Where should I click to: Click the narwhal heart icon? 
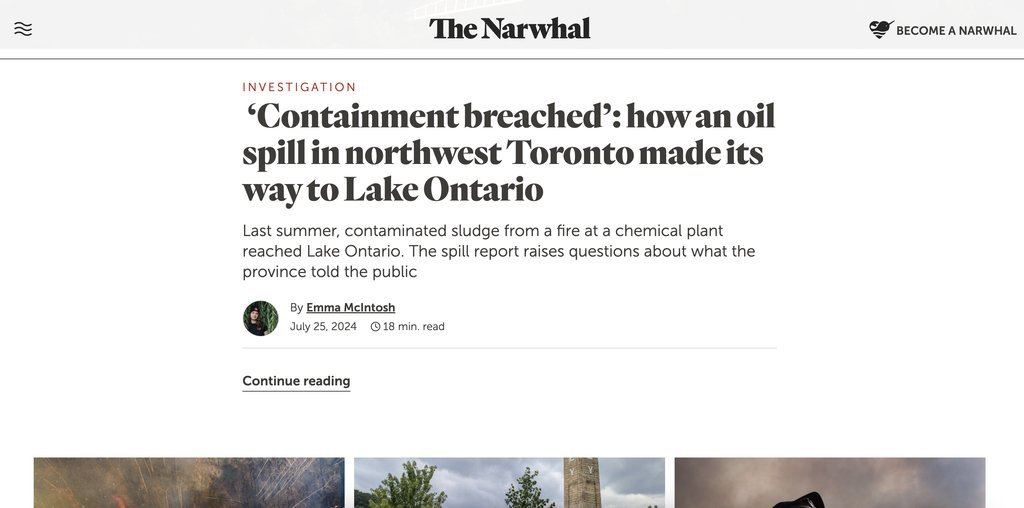pos(881,29)
